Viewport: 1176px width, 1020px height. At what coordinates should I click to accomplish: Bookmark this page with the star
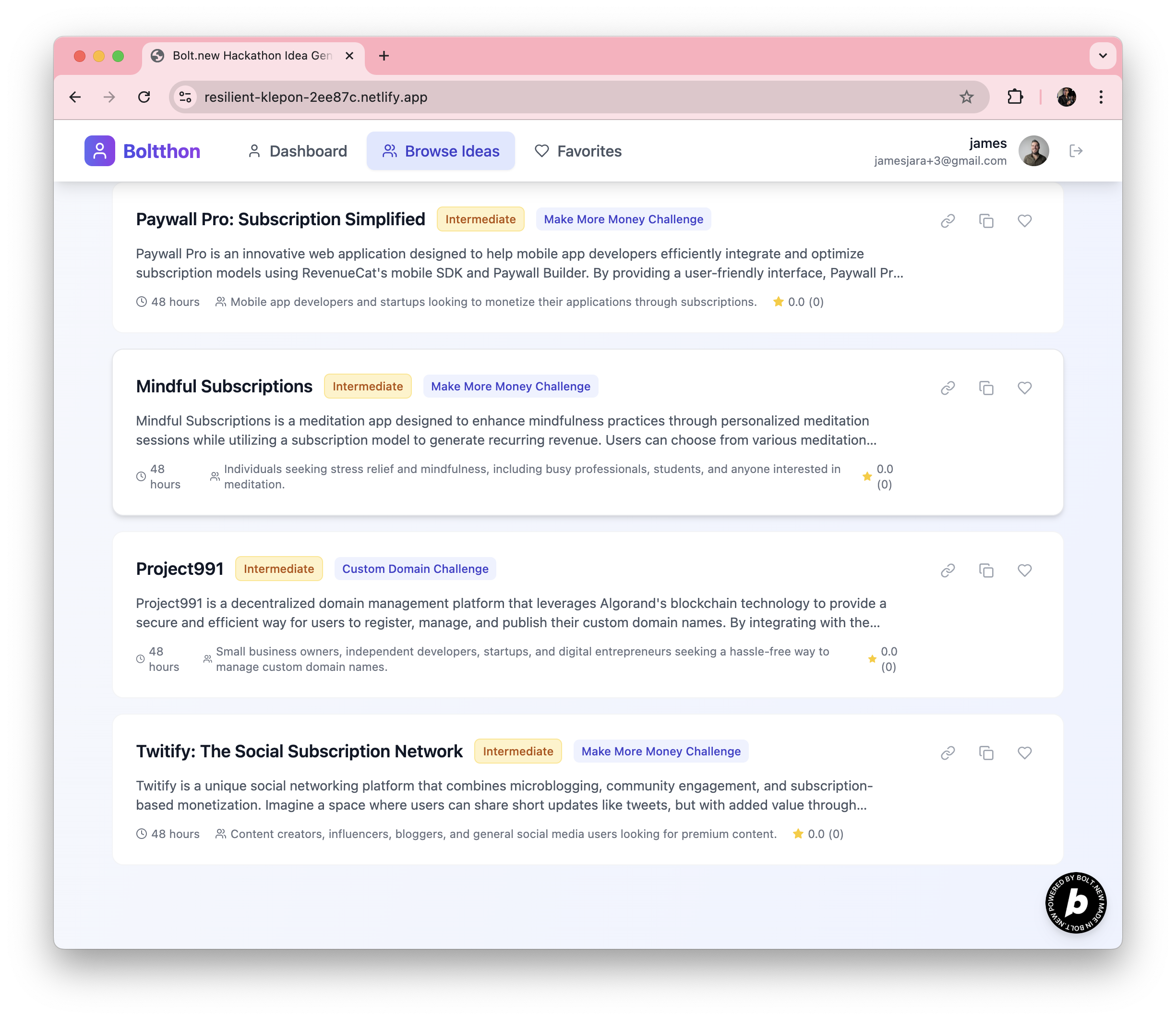point(966,97)
